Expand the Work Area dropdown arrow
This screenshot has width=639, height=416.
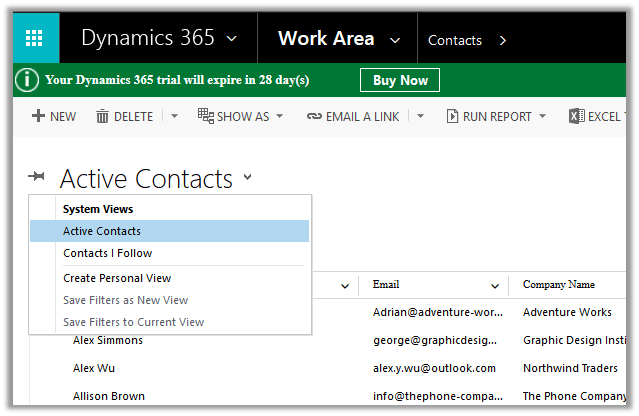394,41
